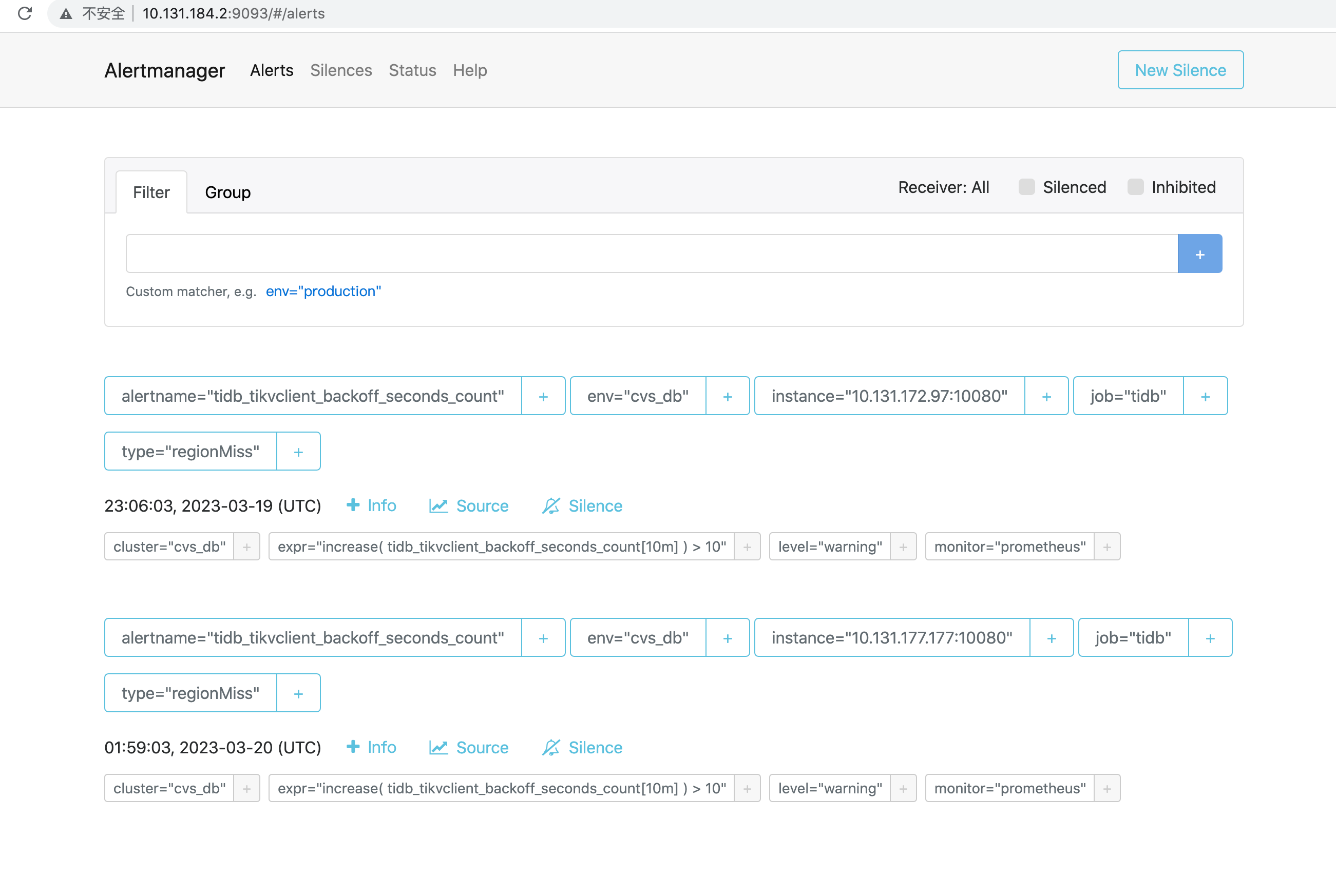Open the Silences navigation item

click(x=341, y=70)
